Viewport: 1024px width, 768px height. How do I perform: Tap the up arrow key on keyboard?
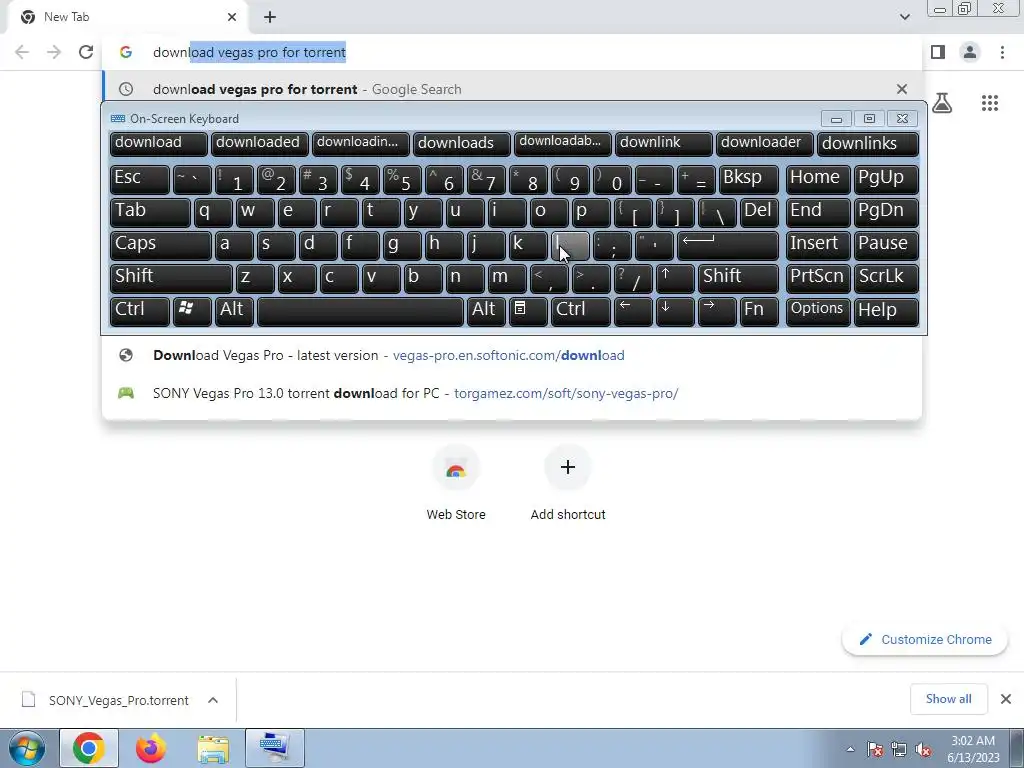click(x=675, y=278)
